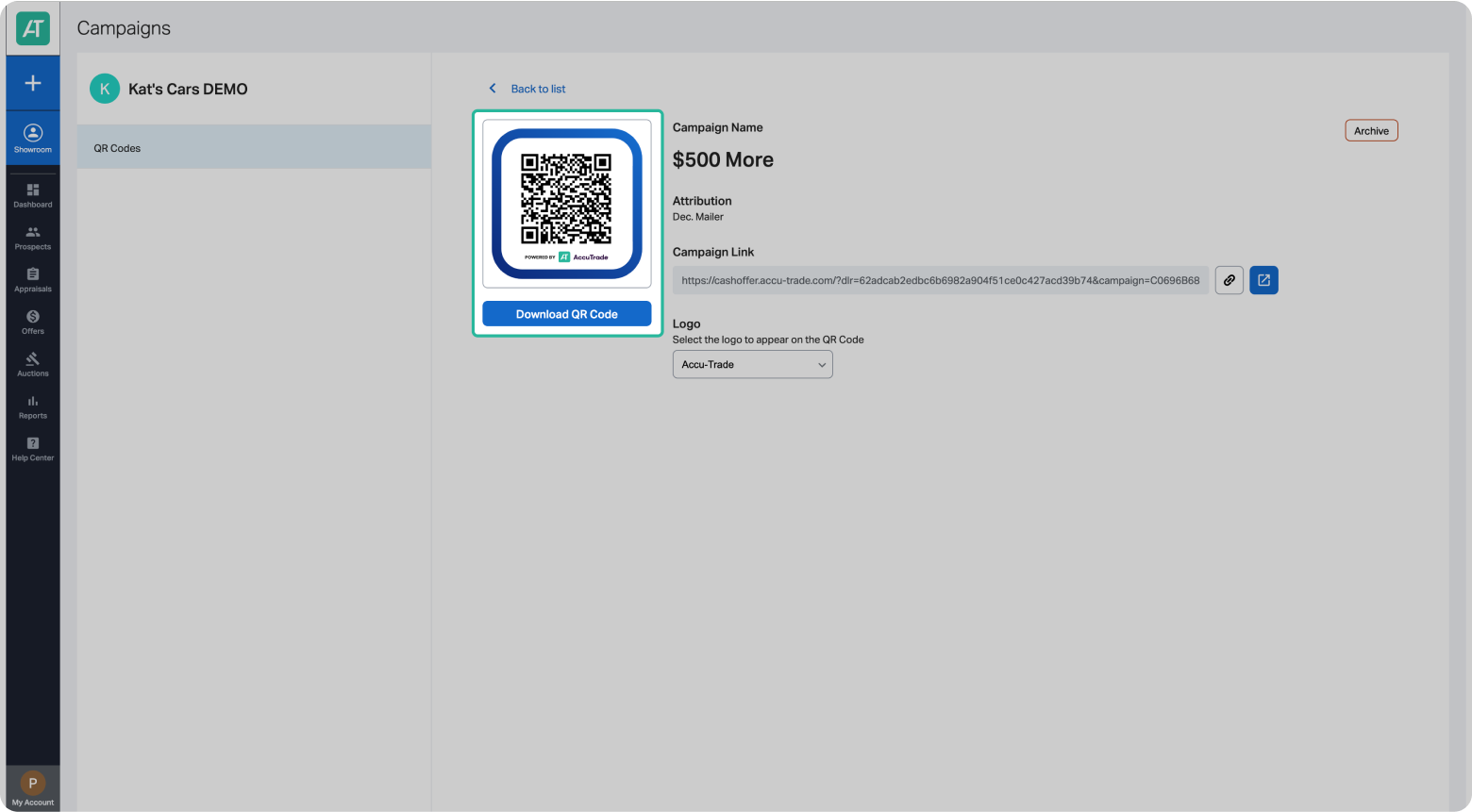Screen dimensions: 1472x812
Task: Select QR Codes in the side panel
Action: click(254, 148)
